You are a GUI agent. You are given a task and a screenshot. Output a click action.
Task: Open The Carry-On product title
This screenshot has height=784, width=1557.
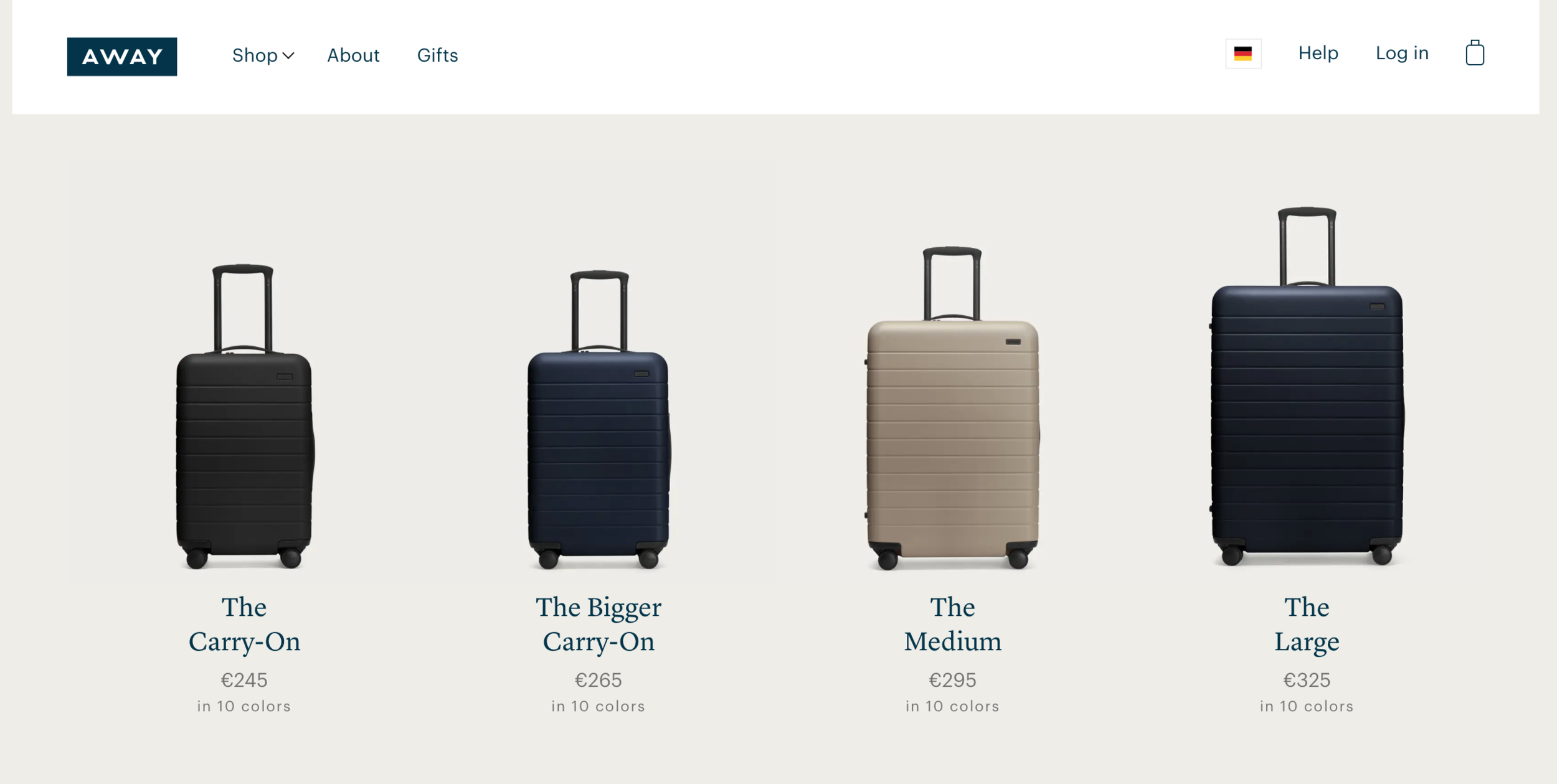click(x=244, y=624)
